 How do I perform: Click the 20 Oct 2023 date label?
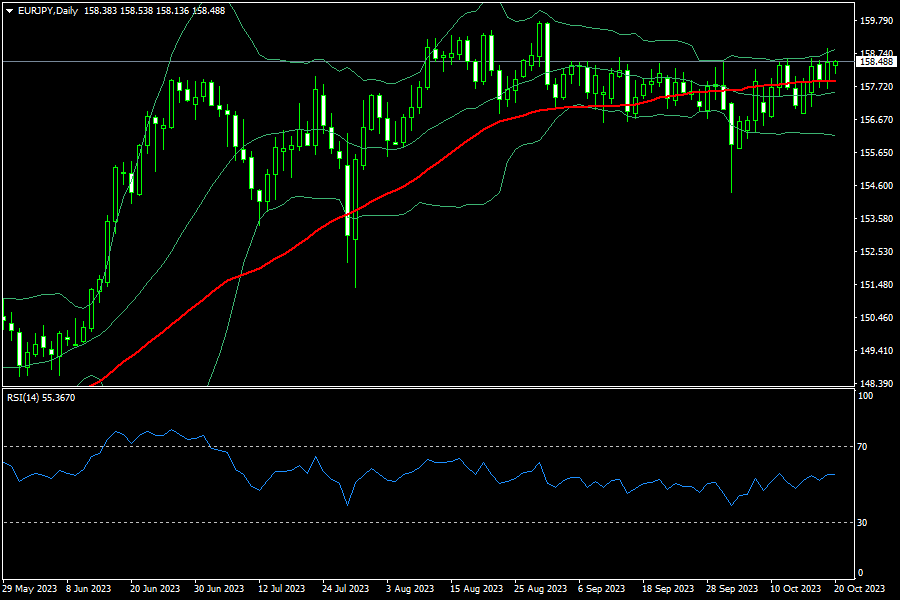coord(860,589)
